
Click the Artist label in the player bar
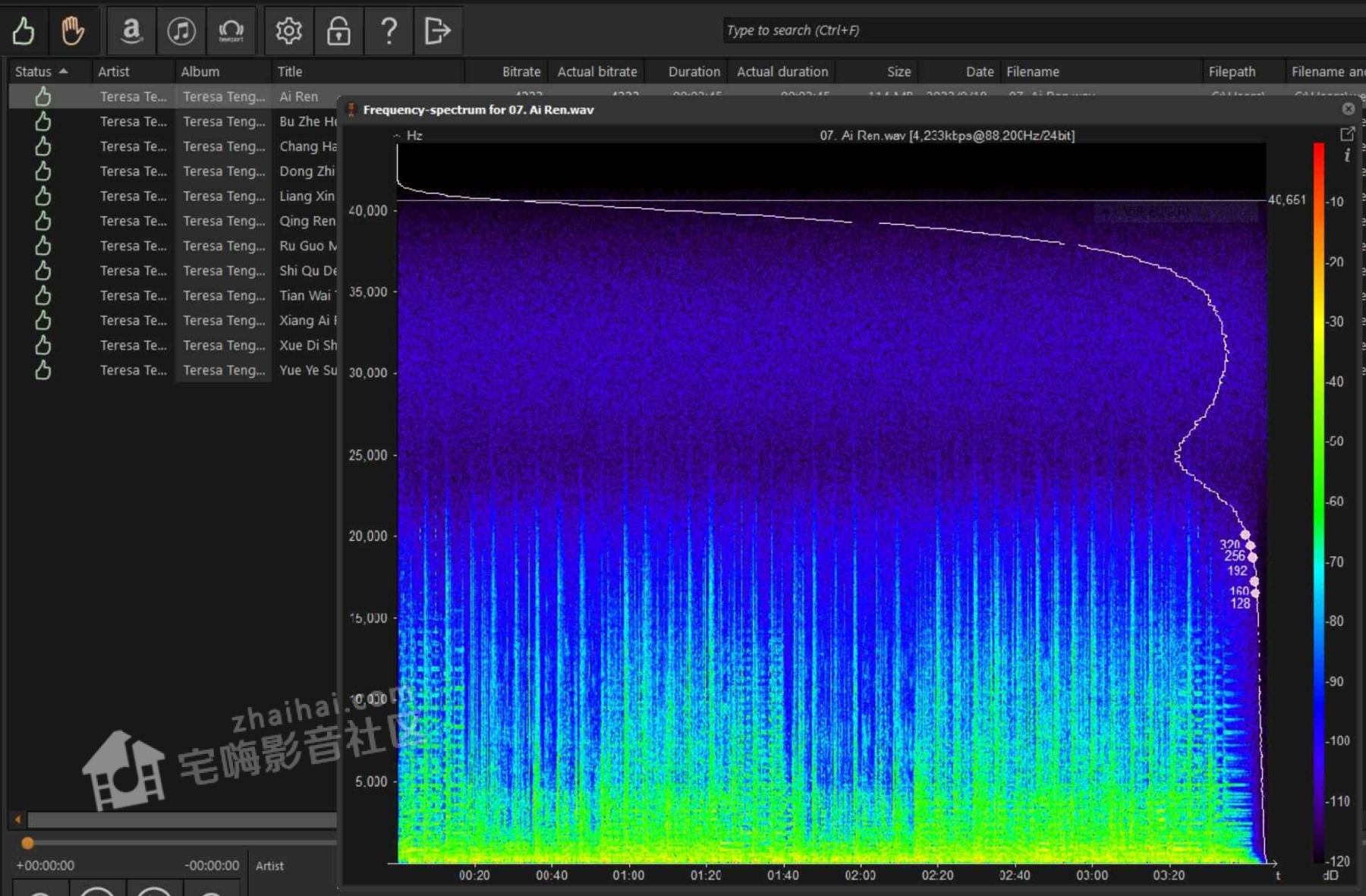[269, 866]
